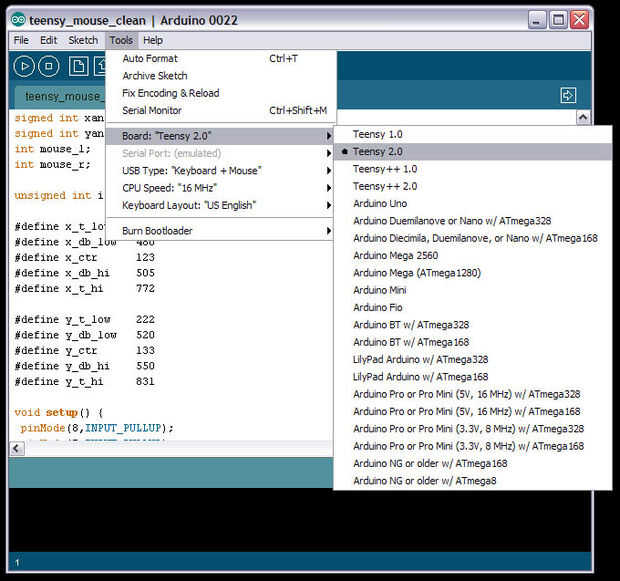This screenshot has height=581, width=620.
Task: Click the Serial Monitor icon at toolbar right
Action: click(568, 95)
